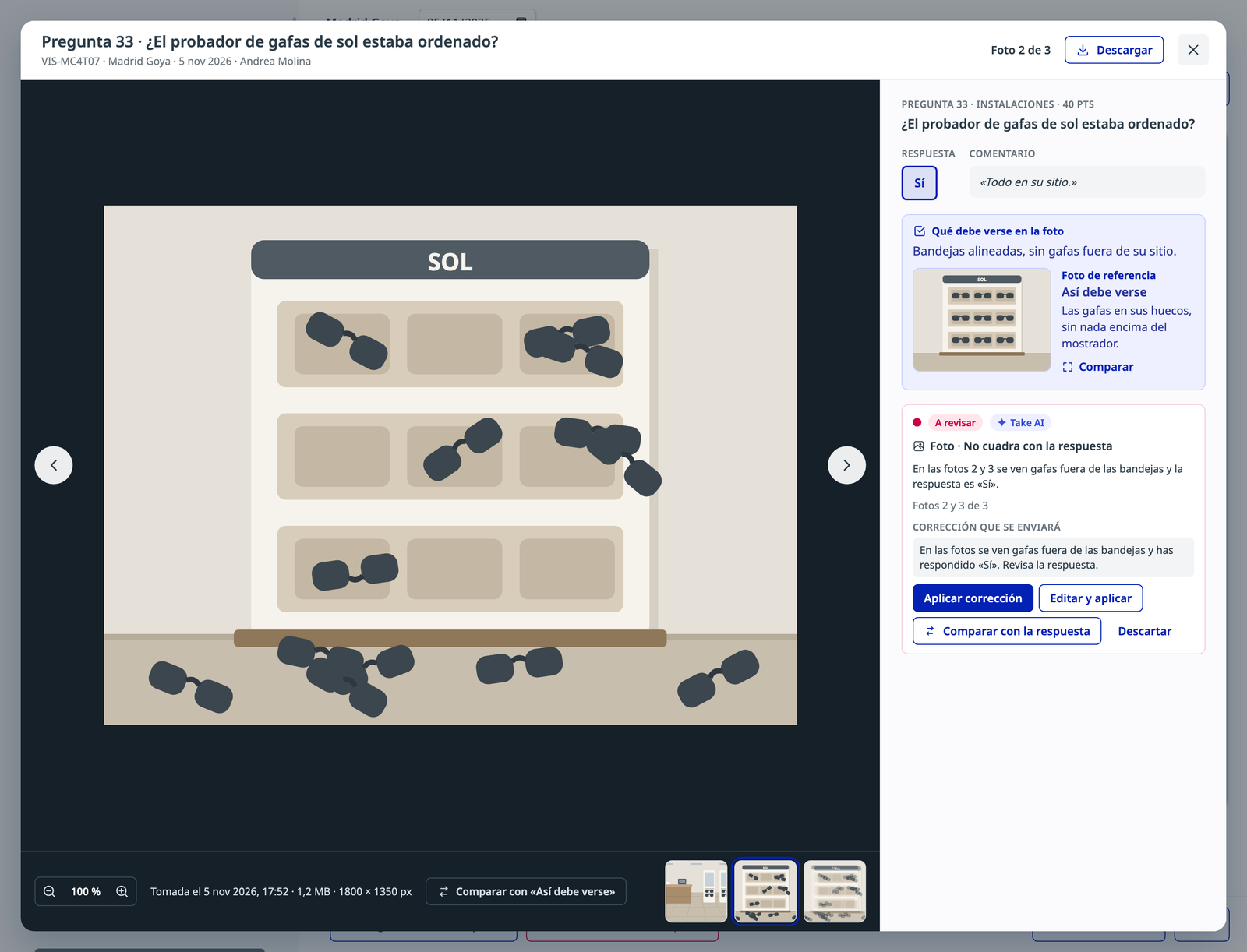Click the main sunglasses display photo
Screen dimensions: 1247x952
[x=450, y=465]
